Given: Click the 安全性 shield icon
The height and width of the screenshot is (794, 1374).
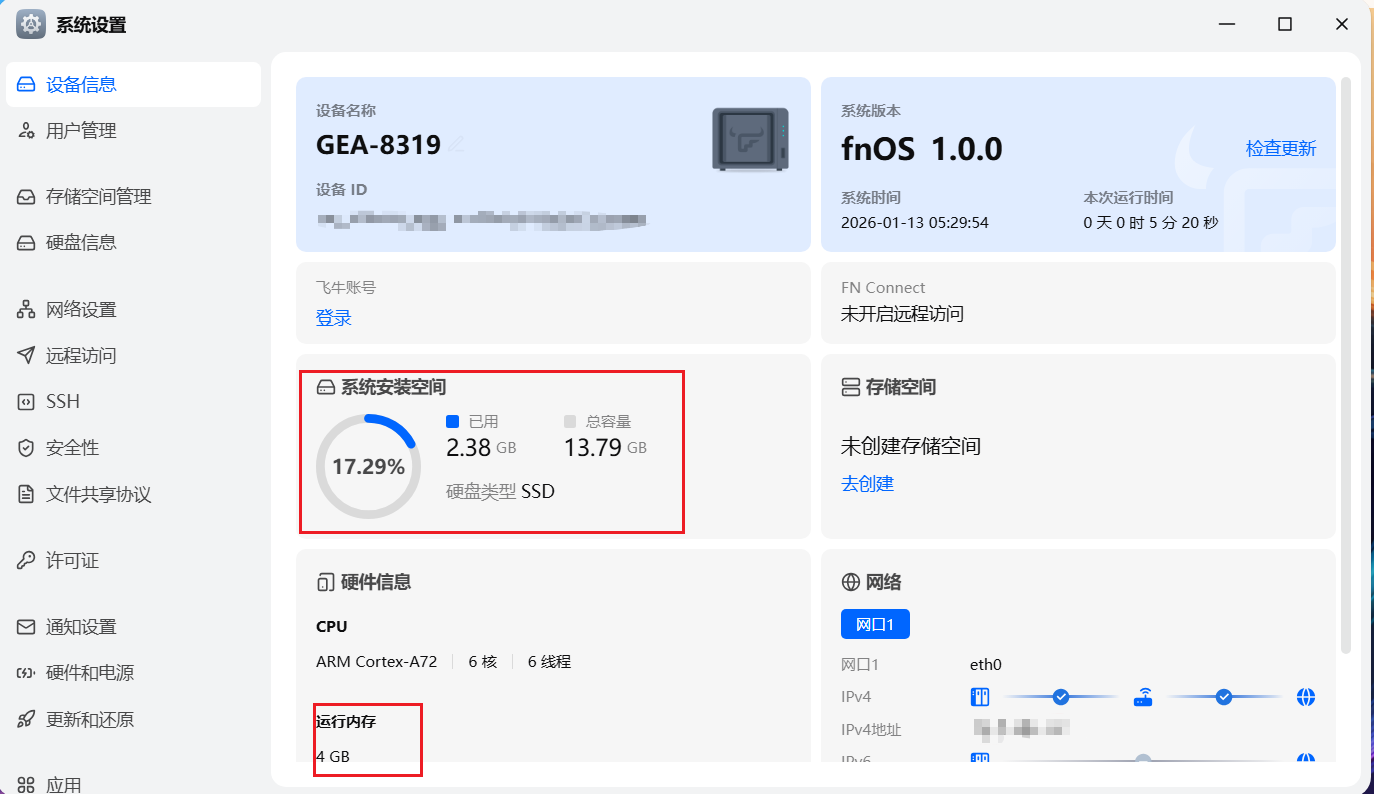Looking at the screenshot, I should [x=26, y=448].
